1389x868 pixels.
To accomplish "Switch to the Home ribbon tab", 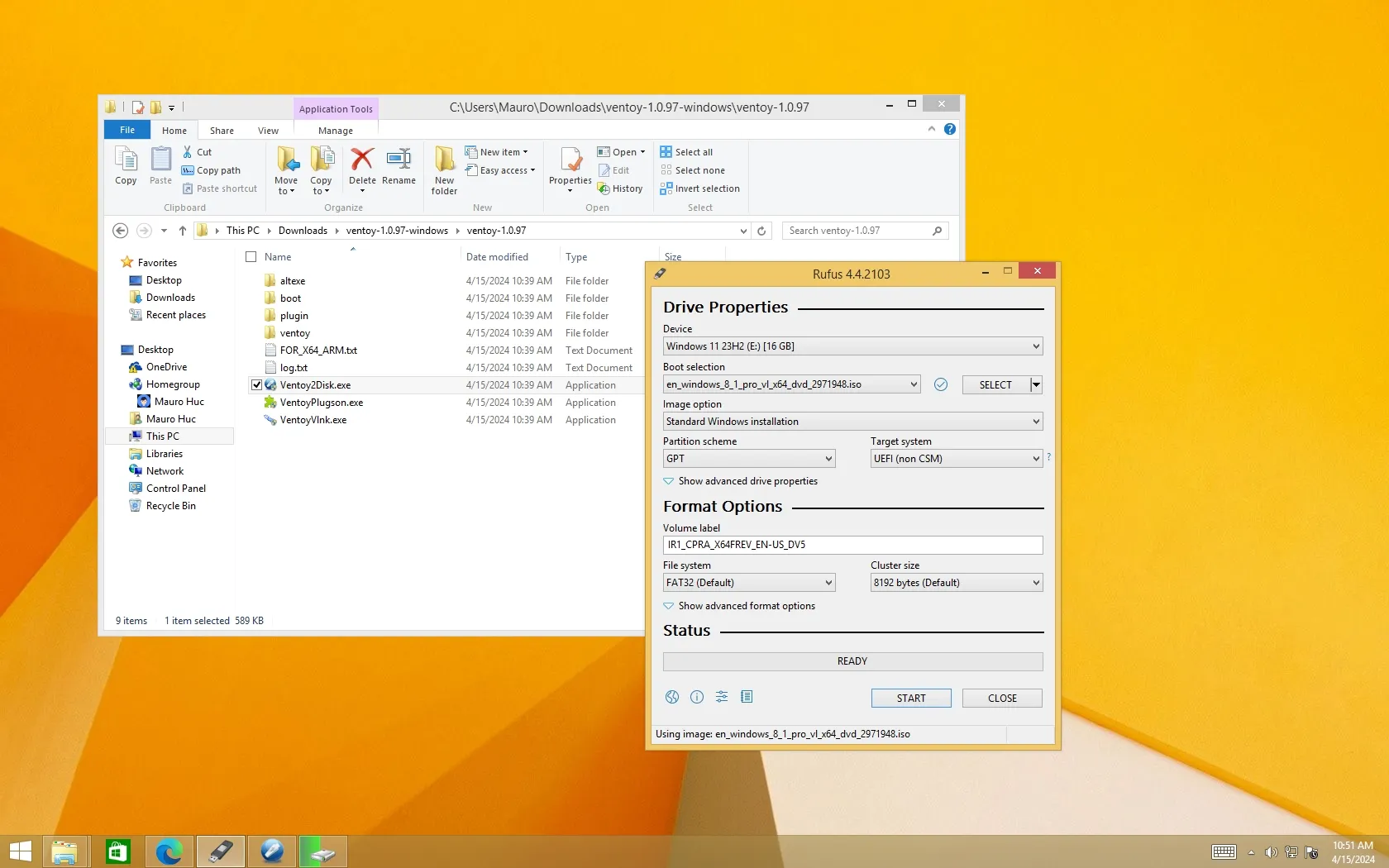I will coord(174,131).
